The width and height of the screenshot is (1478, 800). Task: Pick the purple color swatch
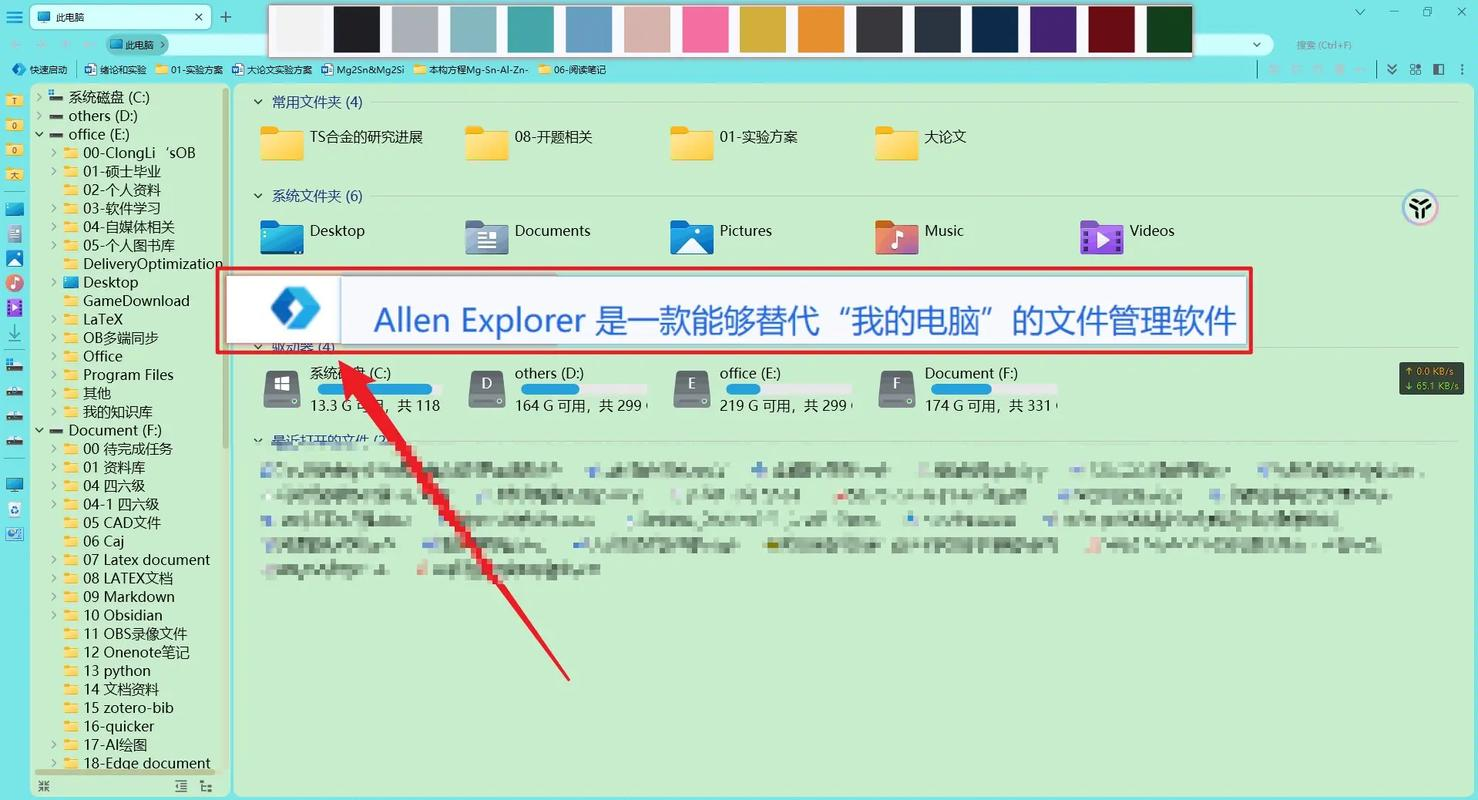1054,30
